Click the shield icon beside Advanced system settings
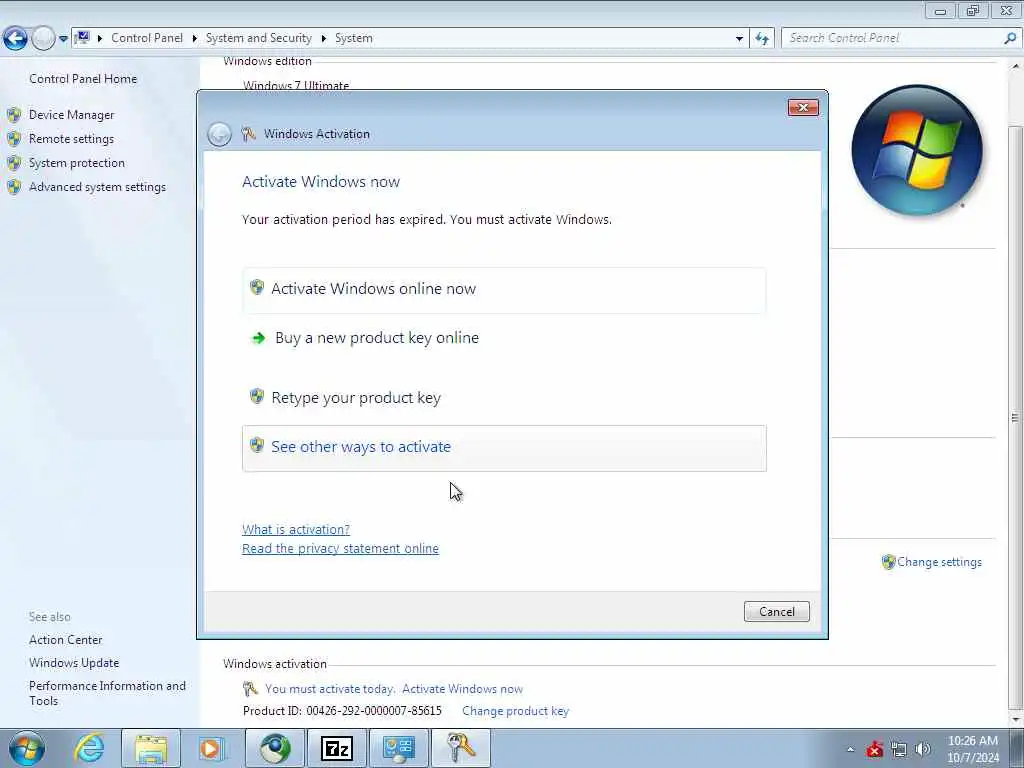The image size is (1024, 768). click(x=14, y=187)
